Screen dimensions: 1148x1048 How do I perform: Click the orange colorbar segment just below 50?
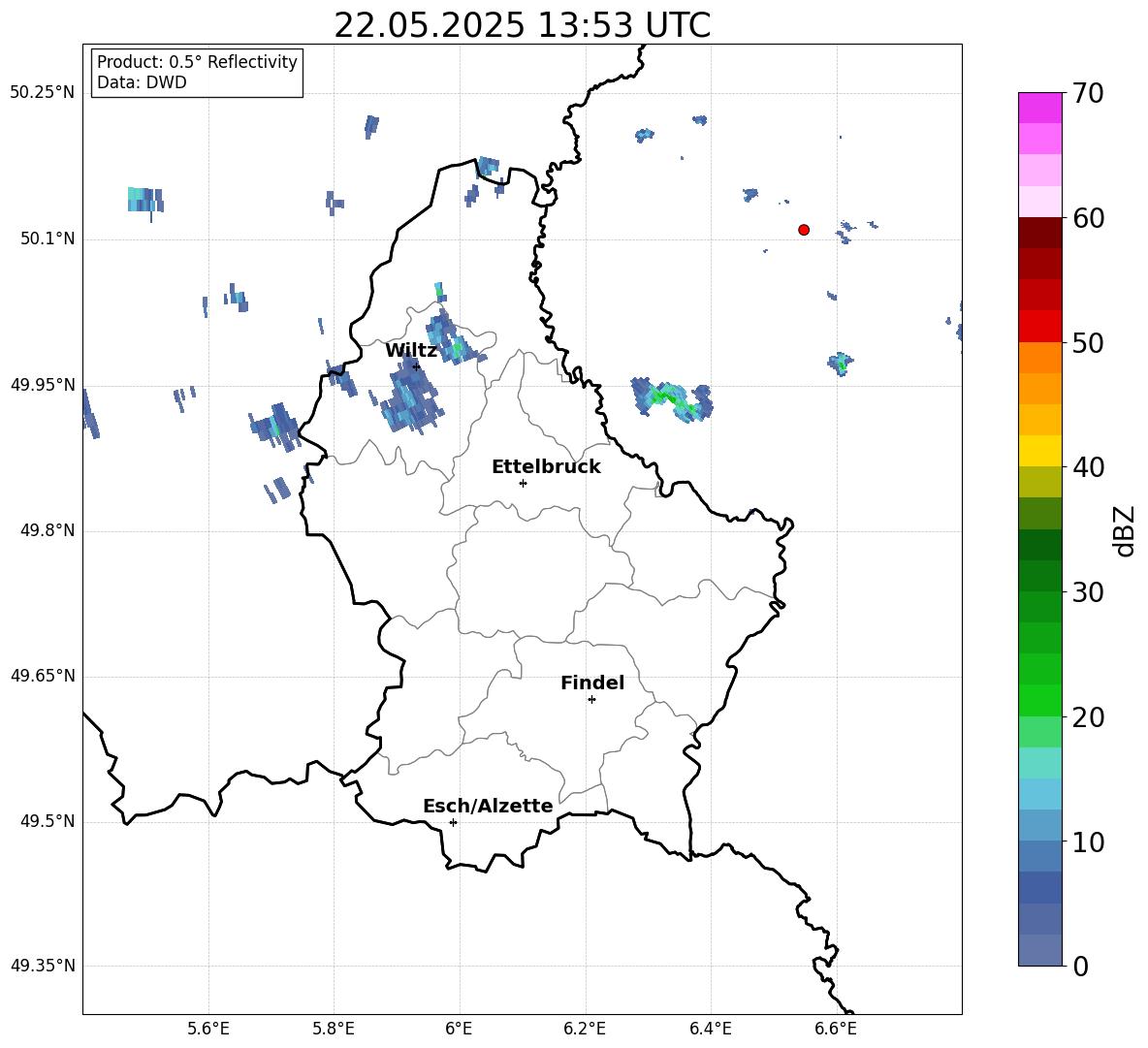coord(1040,358)
